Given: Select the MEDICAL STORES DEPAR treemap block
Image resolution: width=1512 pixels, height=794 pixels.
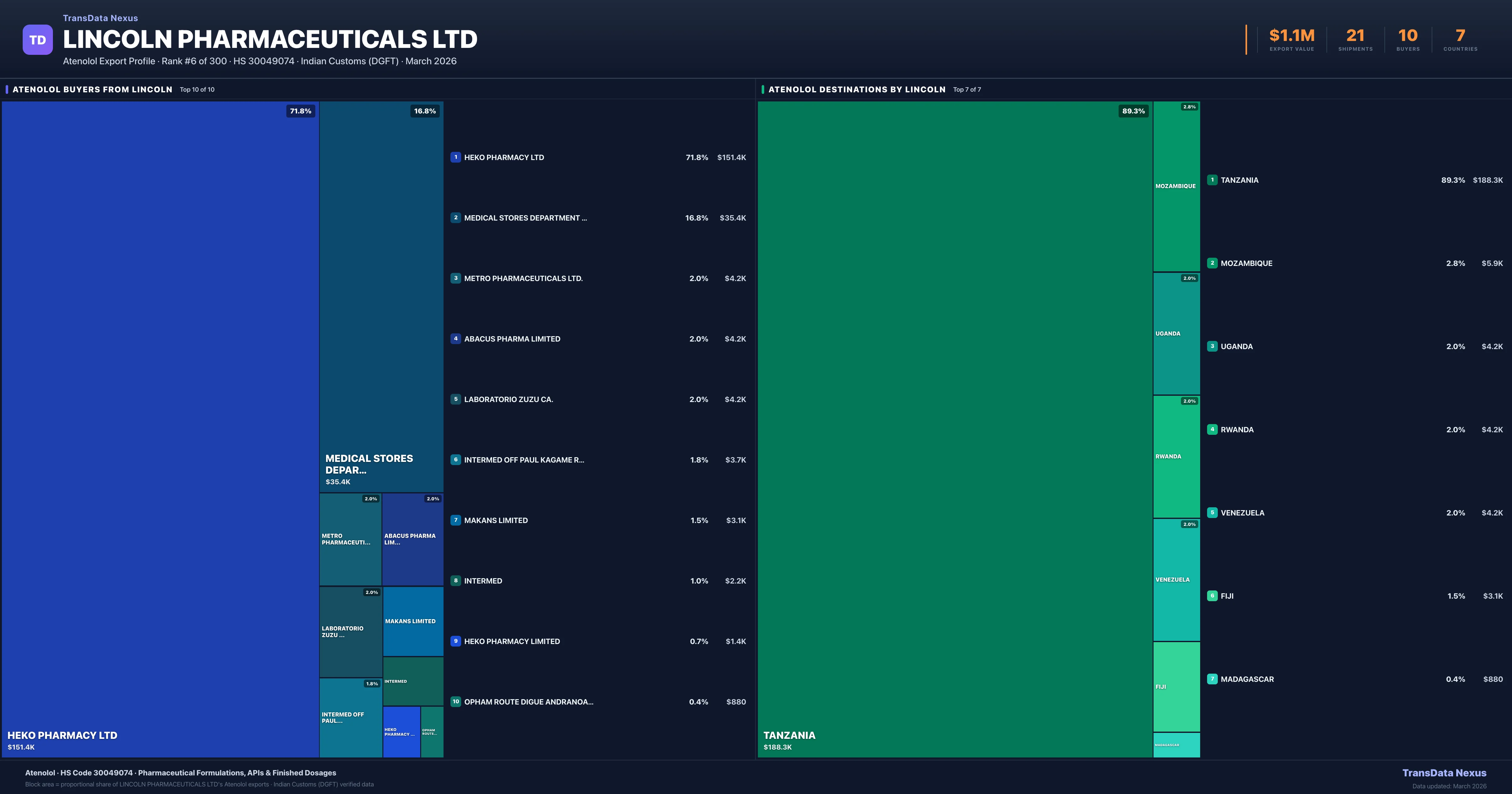Looking at the screenshot, I should (x=381, y=296).
